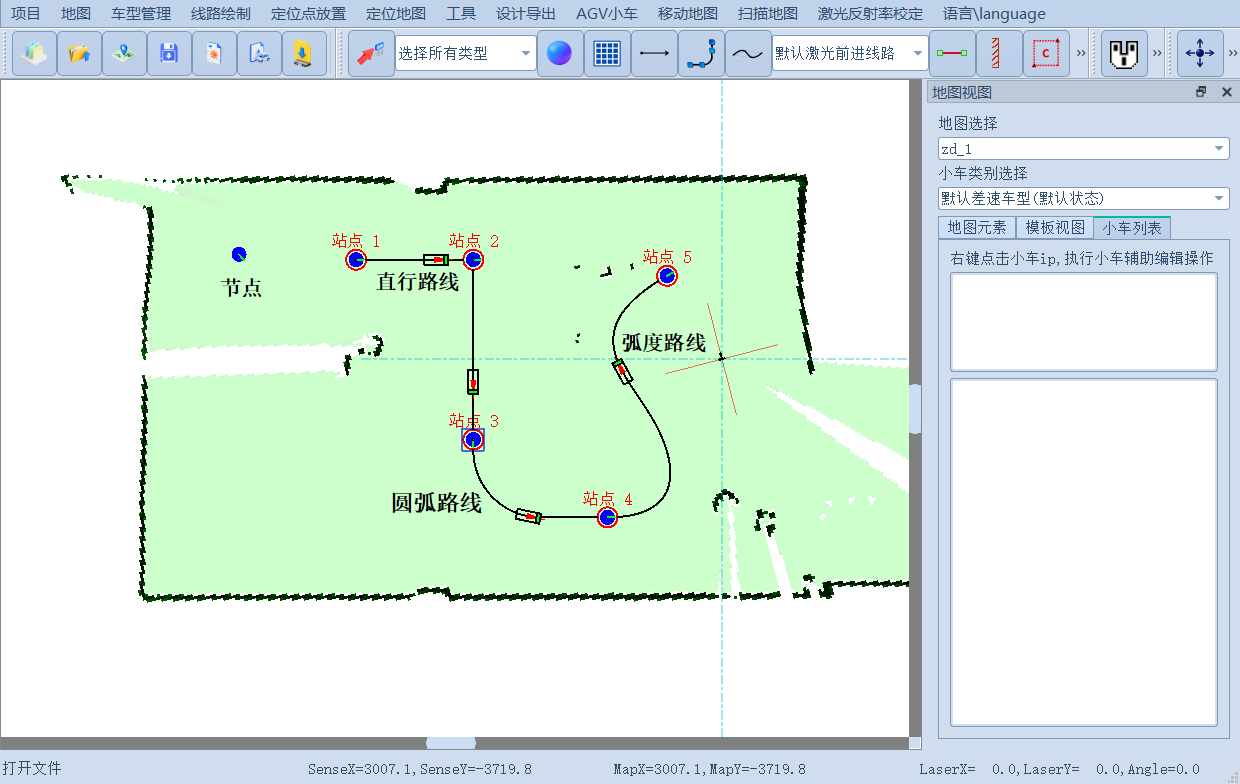The height and width of the screenshot is (784, 1240).
Task: Open the 工具 menu
Action: [x=461, y=14]
